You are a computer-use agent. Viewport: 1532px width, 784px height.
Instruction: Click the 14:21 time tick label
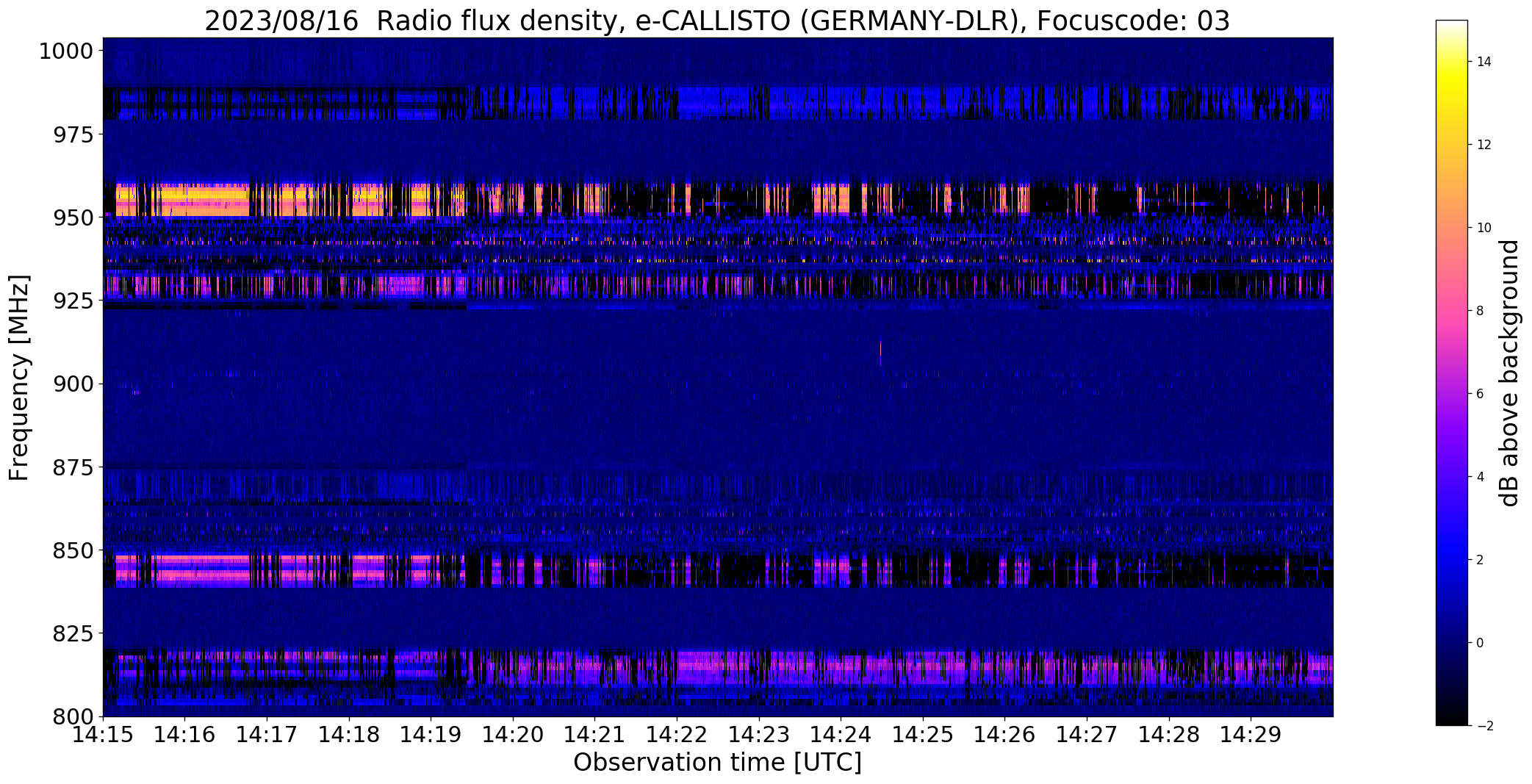[x=595, y=734]
